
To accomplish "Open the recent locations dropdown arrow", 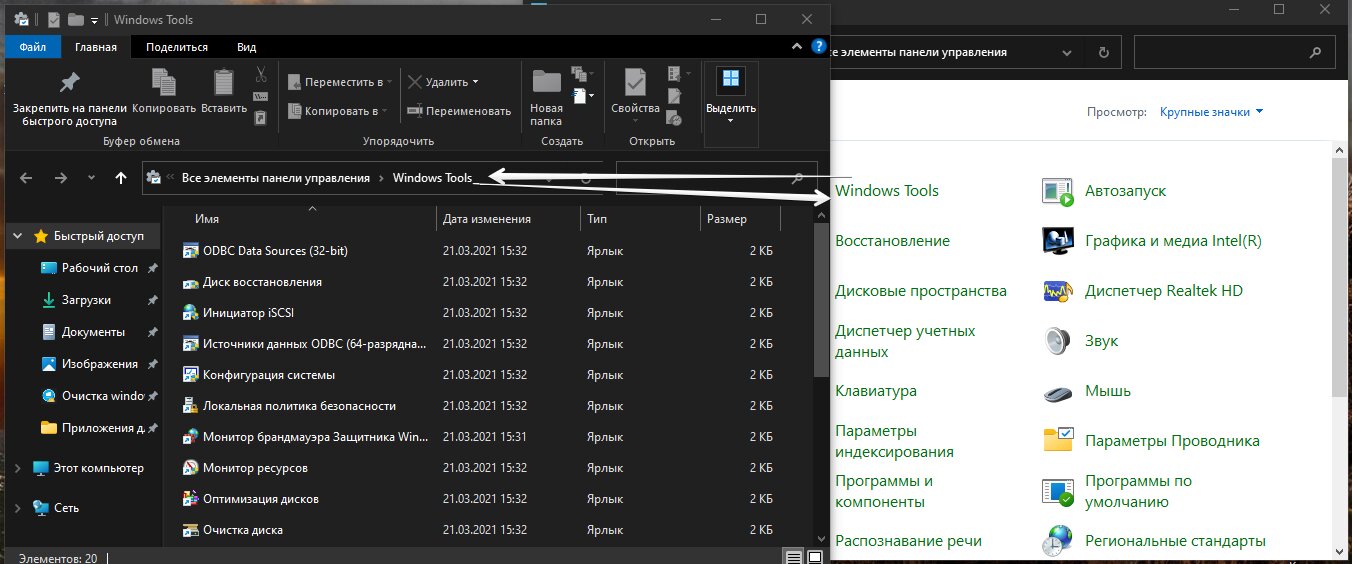I will (x=92, y=178).
